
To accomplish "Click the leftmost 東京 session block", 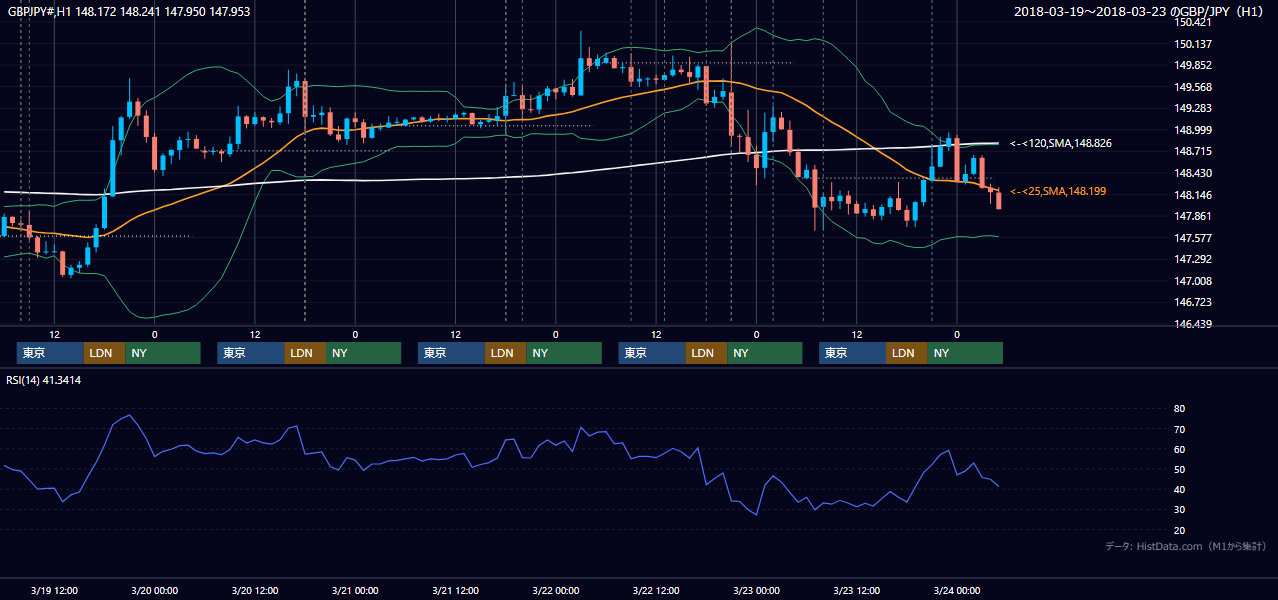I will pos(50,353).
